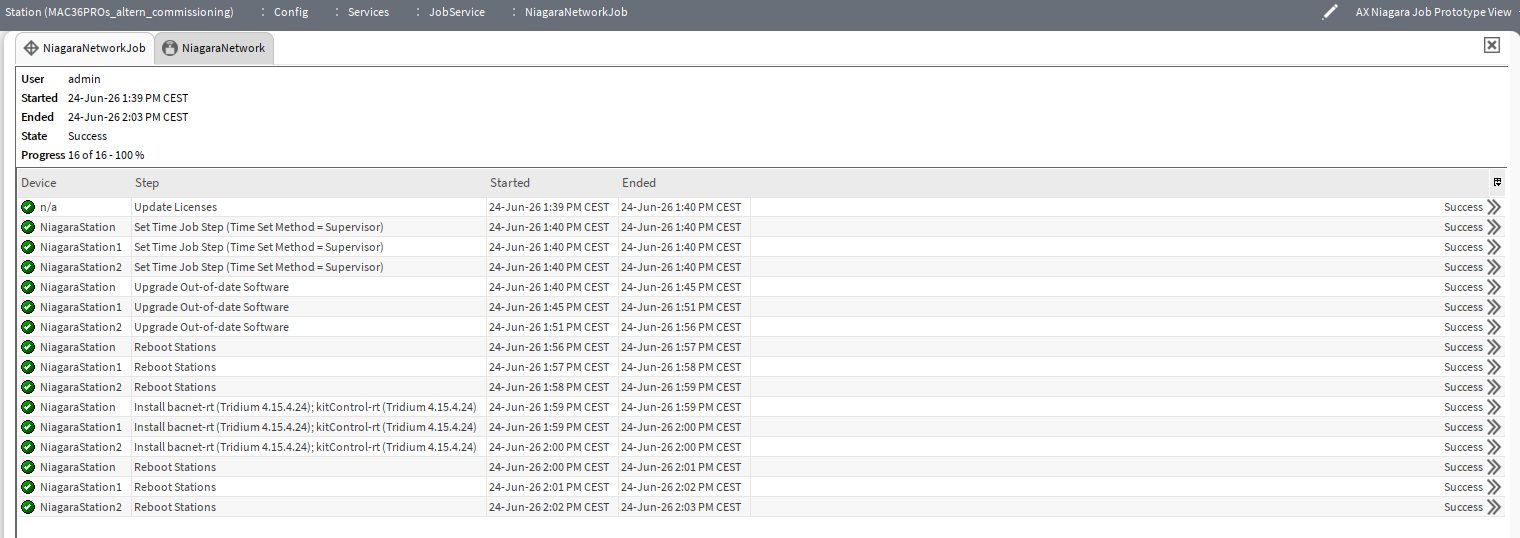1520x538 pixels.
Task: Select 'Progress 16 of 16 - 100 %' text
Action: 83,155
